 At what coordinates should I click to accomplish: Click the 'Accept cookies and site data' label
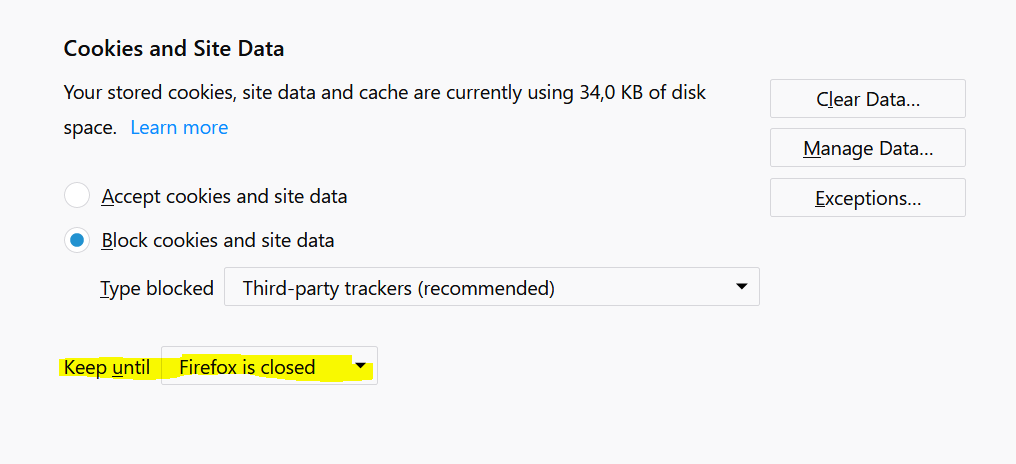click(224, 196)
